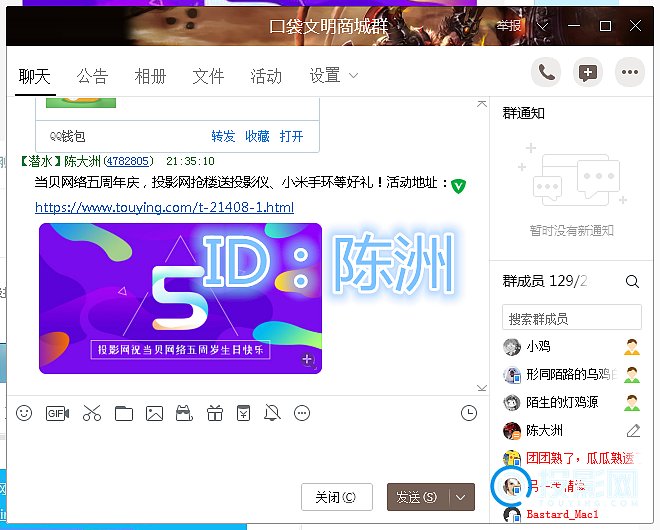Image resolution: width=660 pixels, height=530 pixels.
Task: Click 打开 on the QQ钱包 card
Action: point(291,136)
